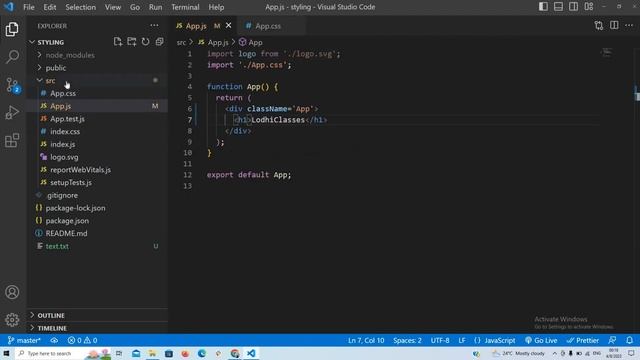This screenshot has height=360, width=640.
Task: Change indentation Spaces: 2 setting
Action: click(407, 340)
